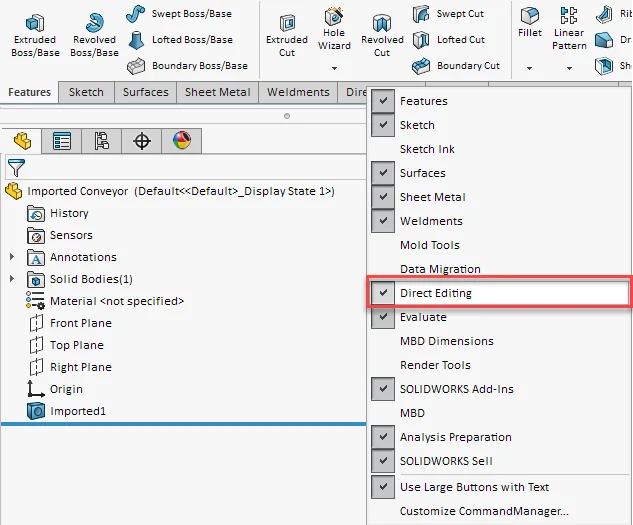Select the Top Plane
The height and width of the screenshot is (525, 633).
(67, 345)
